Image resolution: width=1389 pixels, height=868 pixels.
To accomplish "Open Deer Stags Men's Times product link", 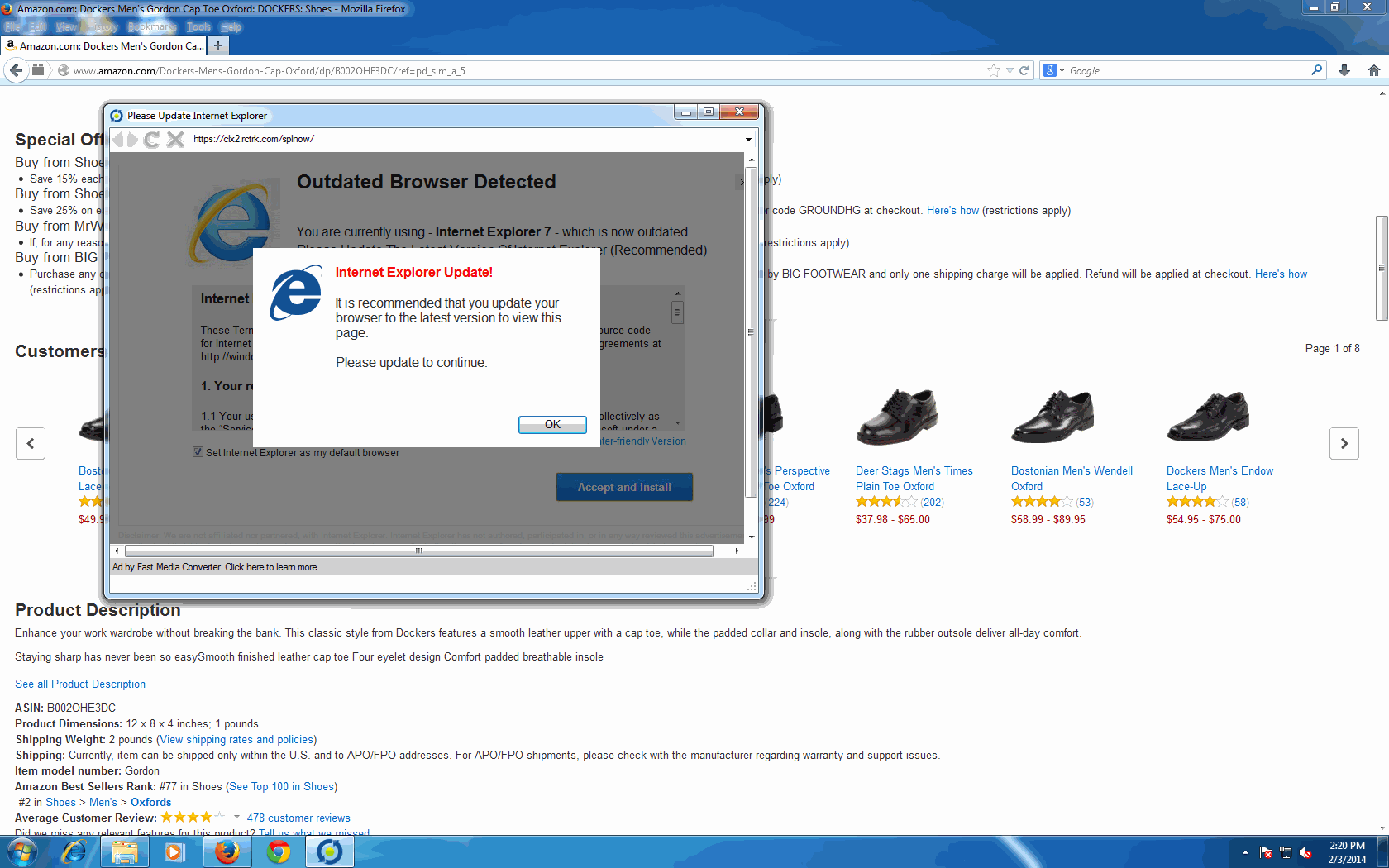I will [x=914, y=479].
